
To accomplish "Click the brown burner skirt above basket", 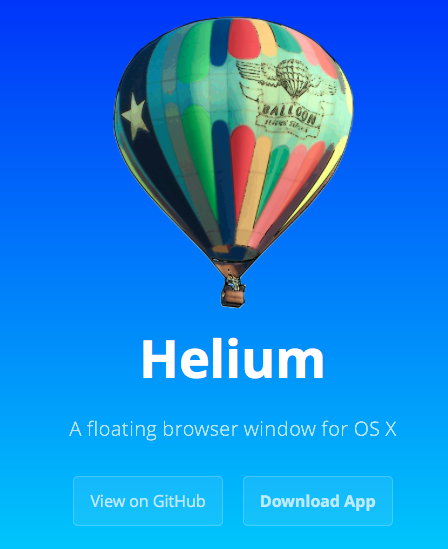I will click(232, 268).
